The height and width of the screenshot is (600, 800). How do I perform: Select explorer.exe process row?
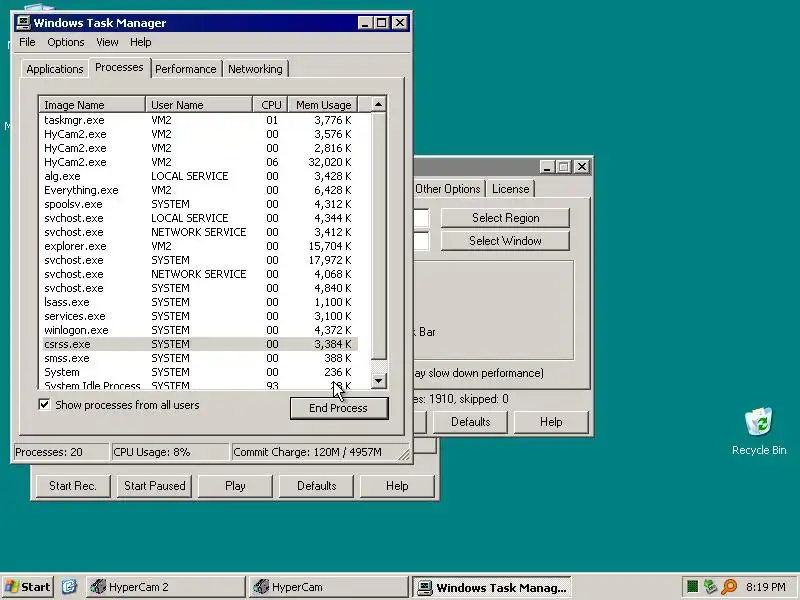pos(199,246)
